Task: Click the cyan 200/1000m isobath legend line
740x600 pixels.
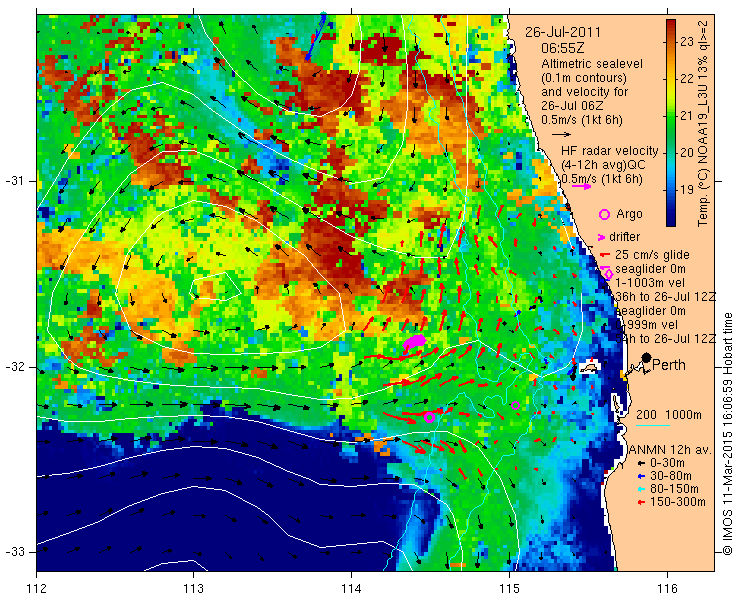Action: pyautogui.click(x=653, y=426)
